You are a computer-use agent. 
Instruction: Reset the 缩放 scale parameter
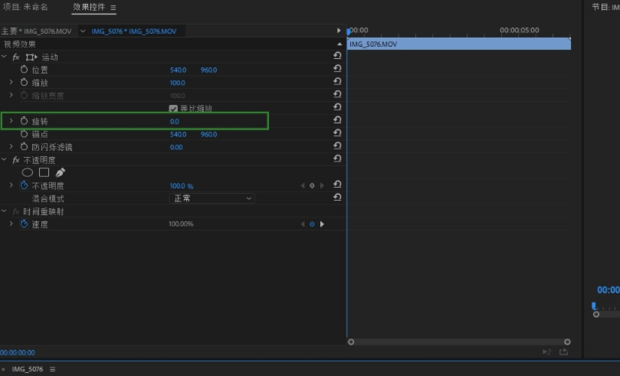(x=337, y=81)
